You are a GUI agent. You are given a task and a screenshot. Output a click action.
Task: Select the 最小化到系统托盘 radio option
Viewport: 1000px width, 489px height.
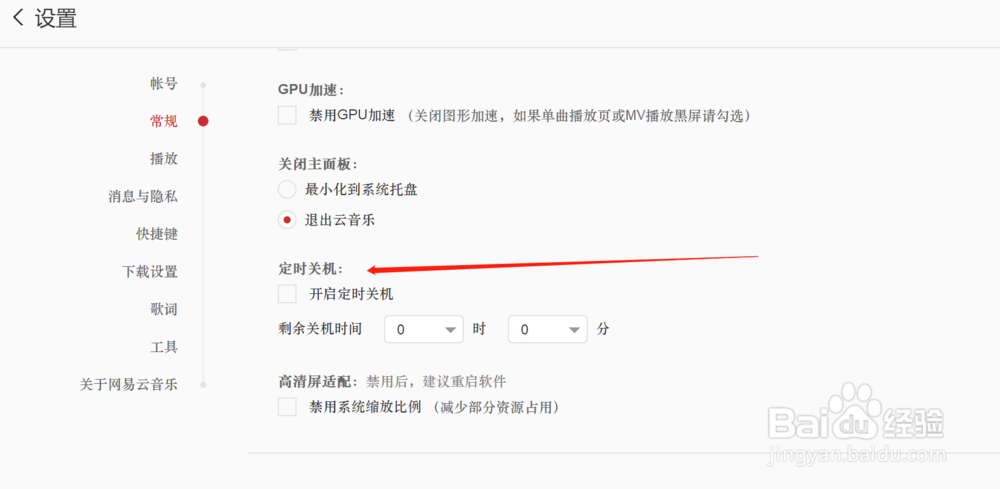click(287, 189)
